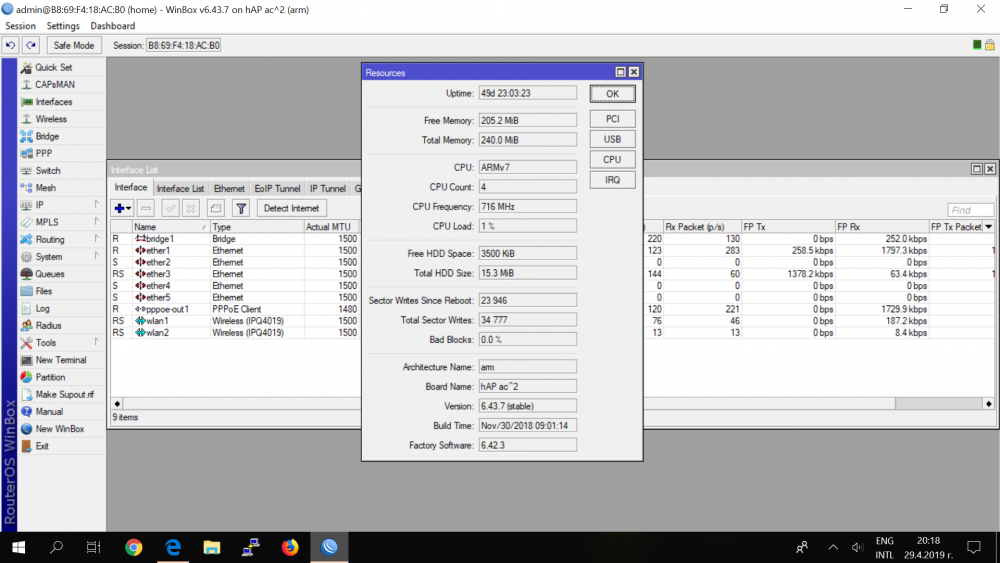
Task: Click the Detect Internet button
Action: pyautogui.click(x=291, y=208)
